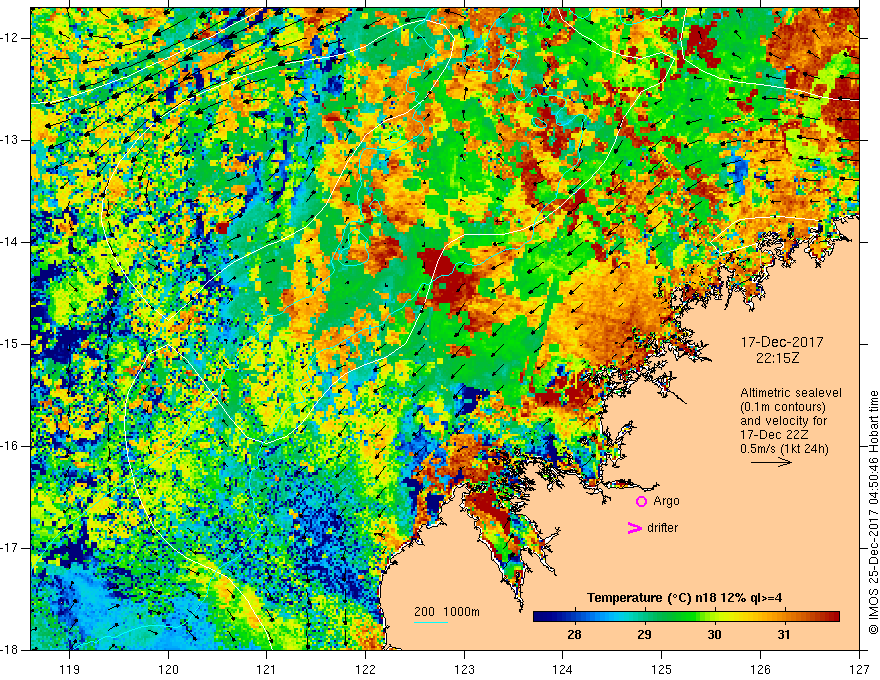
Task: Click the colorbar value 31
Action: 784,635
